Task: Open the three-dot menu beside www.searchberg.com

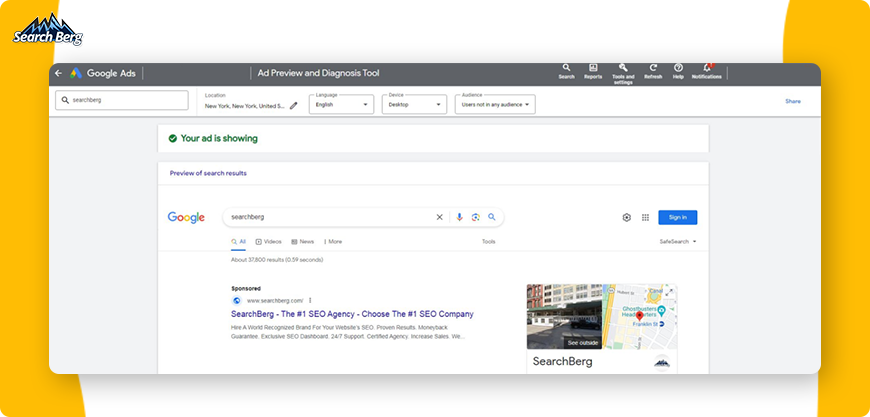Action: (310, 301)
